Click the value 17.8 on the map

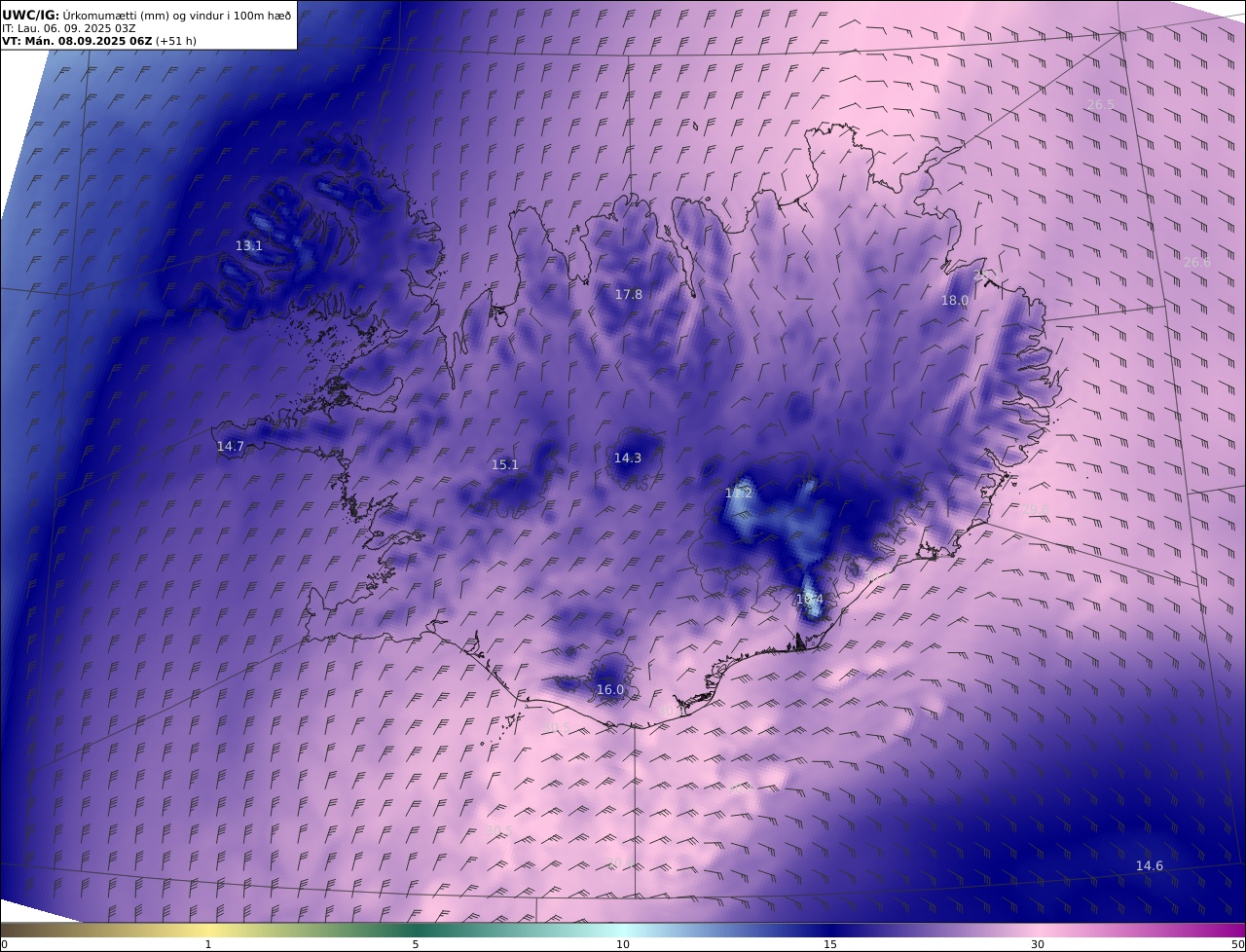pos(629,295)
